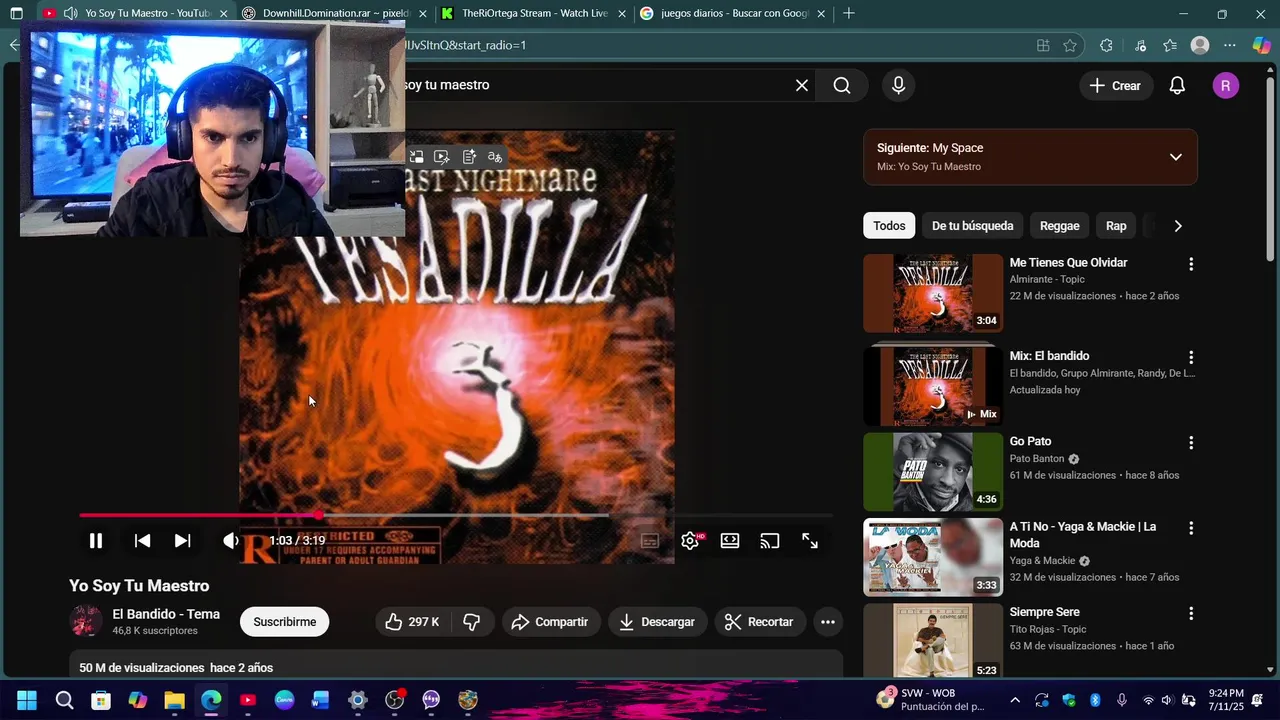This screenshot has width=1280, height=720.
Task: Switch to TheRiOrtega Stream browser tab
Action: [x=535, y=14]
